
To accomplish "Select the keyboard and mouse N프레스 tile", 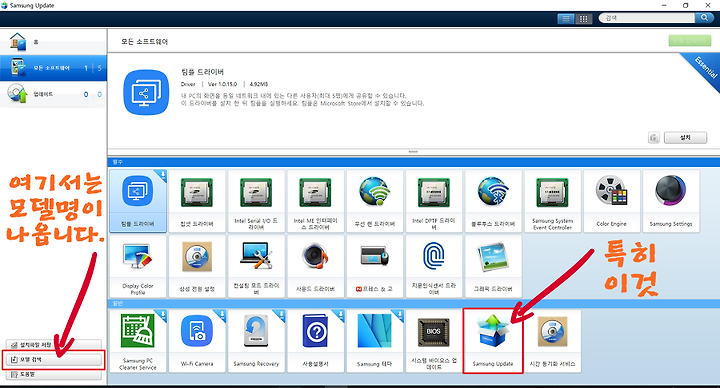I will 375,266.
